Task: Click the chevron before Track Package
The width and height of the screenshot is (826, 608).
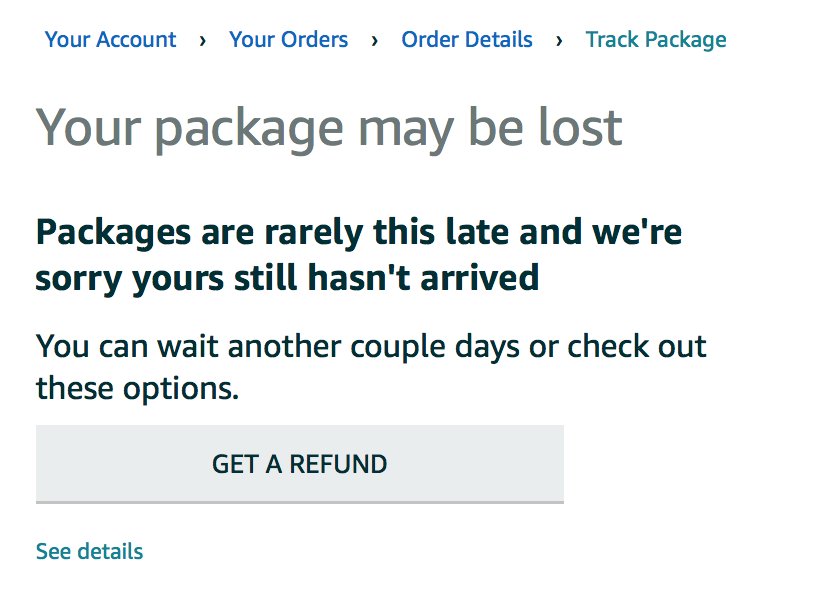Action: [x=559, y=40]
